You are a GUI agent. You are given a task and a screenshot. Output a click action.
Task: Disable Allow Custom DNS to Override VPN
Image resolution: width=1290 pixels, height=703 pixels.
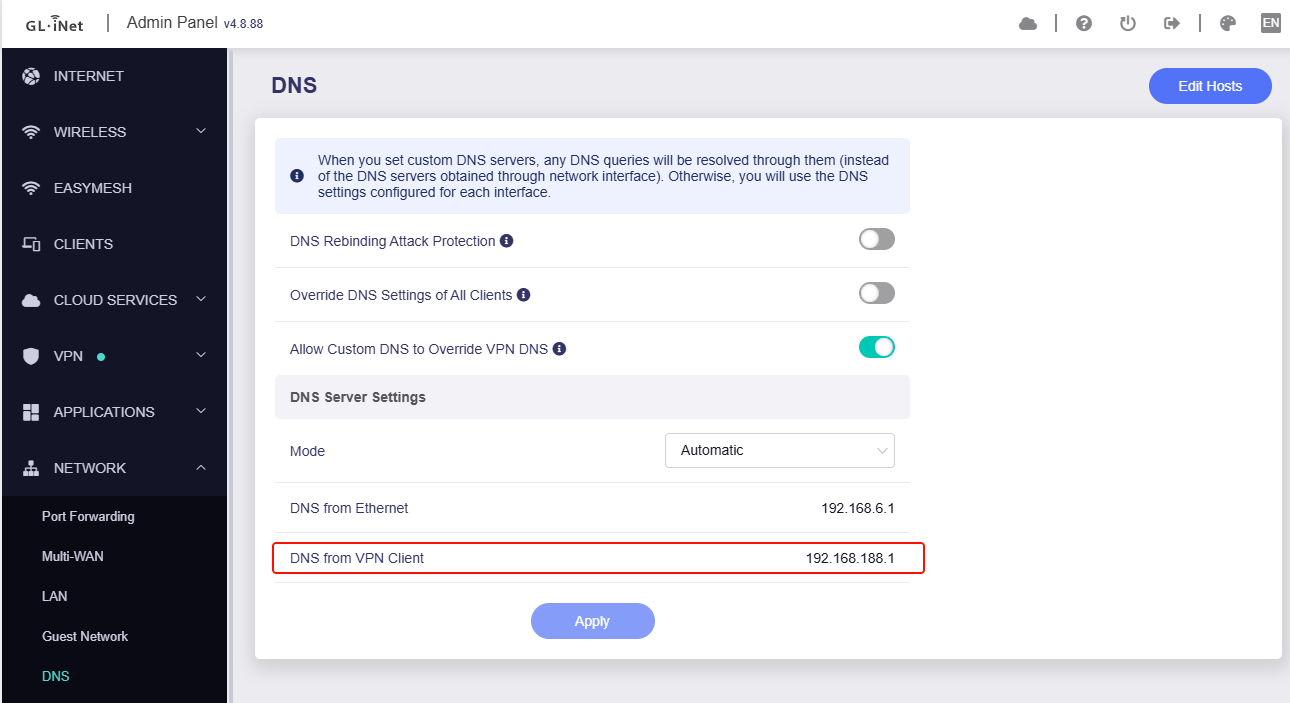pos(876,348)
